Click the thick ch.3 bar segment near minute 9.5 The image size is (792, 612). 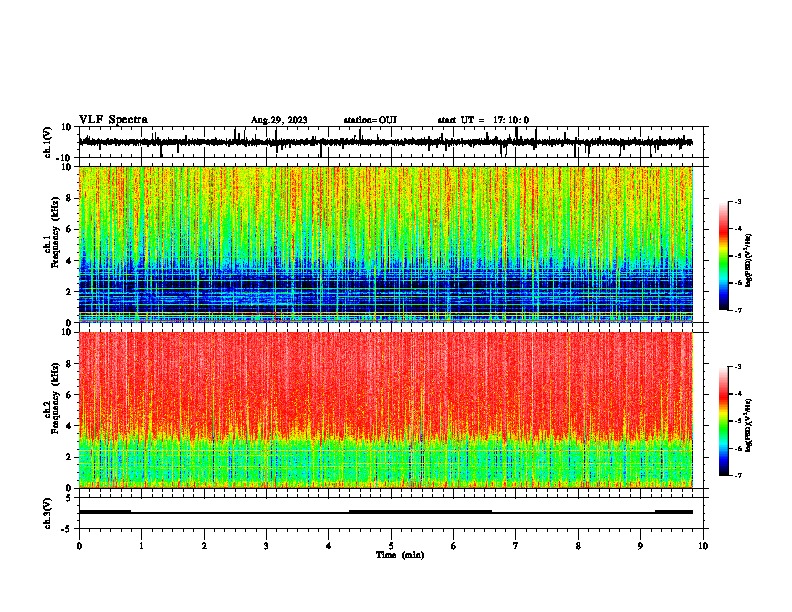pyautogui.click(x=674, y=512)
